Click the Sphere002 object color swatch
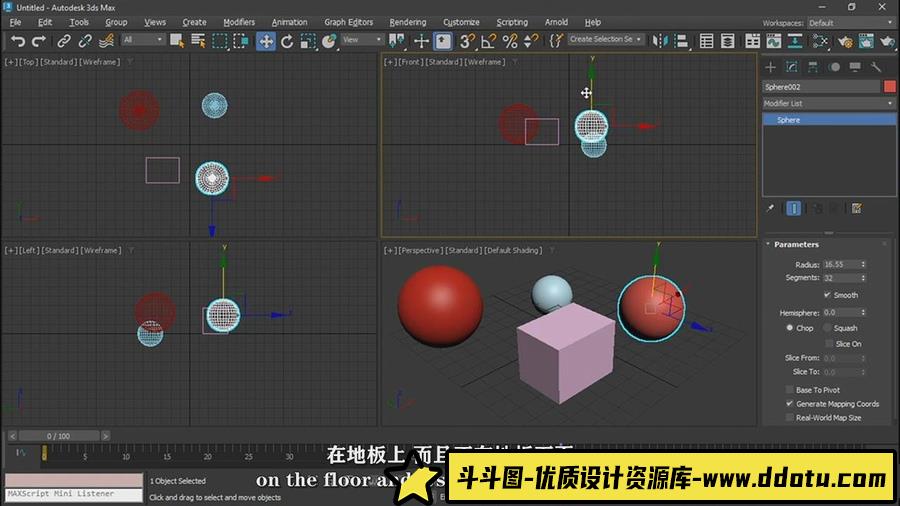Screen dimensions: 900x506 [x=890, y=87]
